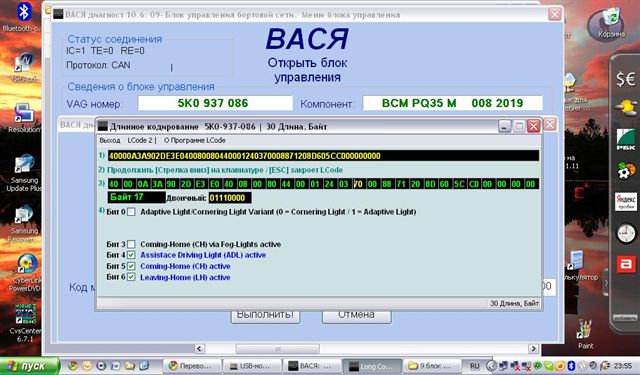Enable Бит 0 Adaptive Light variant checkbox

pos(131,212)
